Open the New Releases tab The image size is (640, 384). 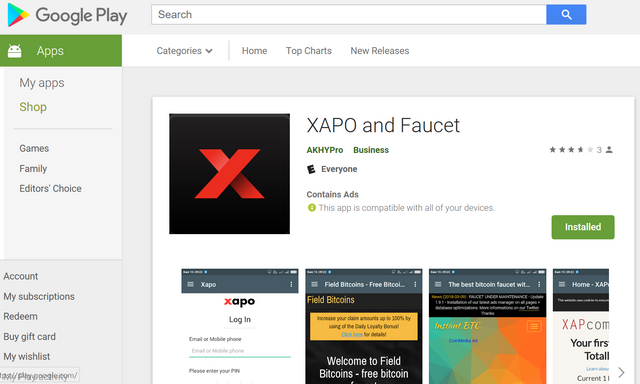[x=380, y=51]
